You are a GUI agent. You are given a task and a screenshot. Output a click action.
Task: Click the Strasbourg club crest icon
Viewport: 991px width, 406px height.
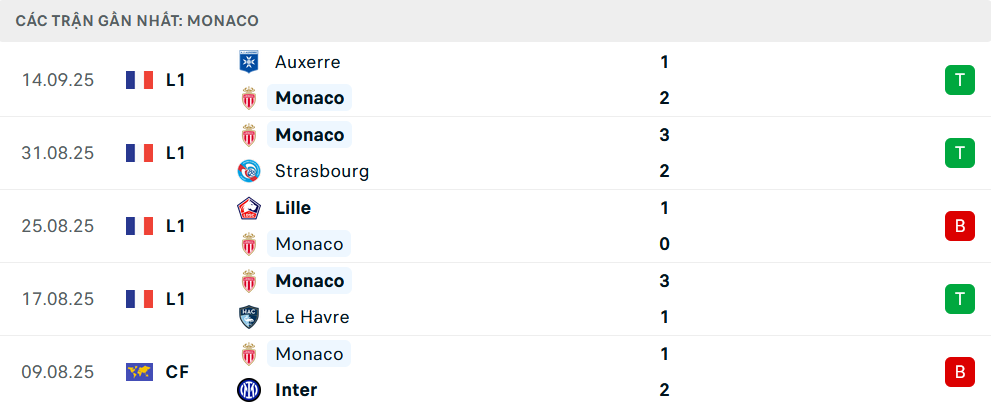[247, 171]
